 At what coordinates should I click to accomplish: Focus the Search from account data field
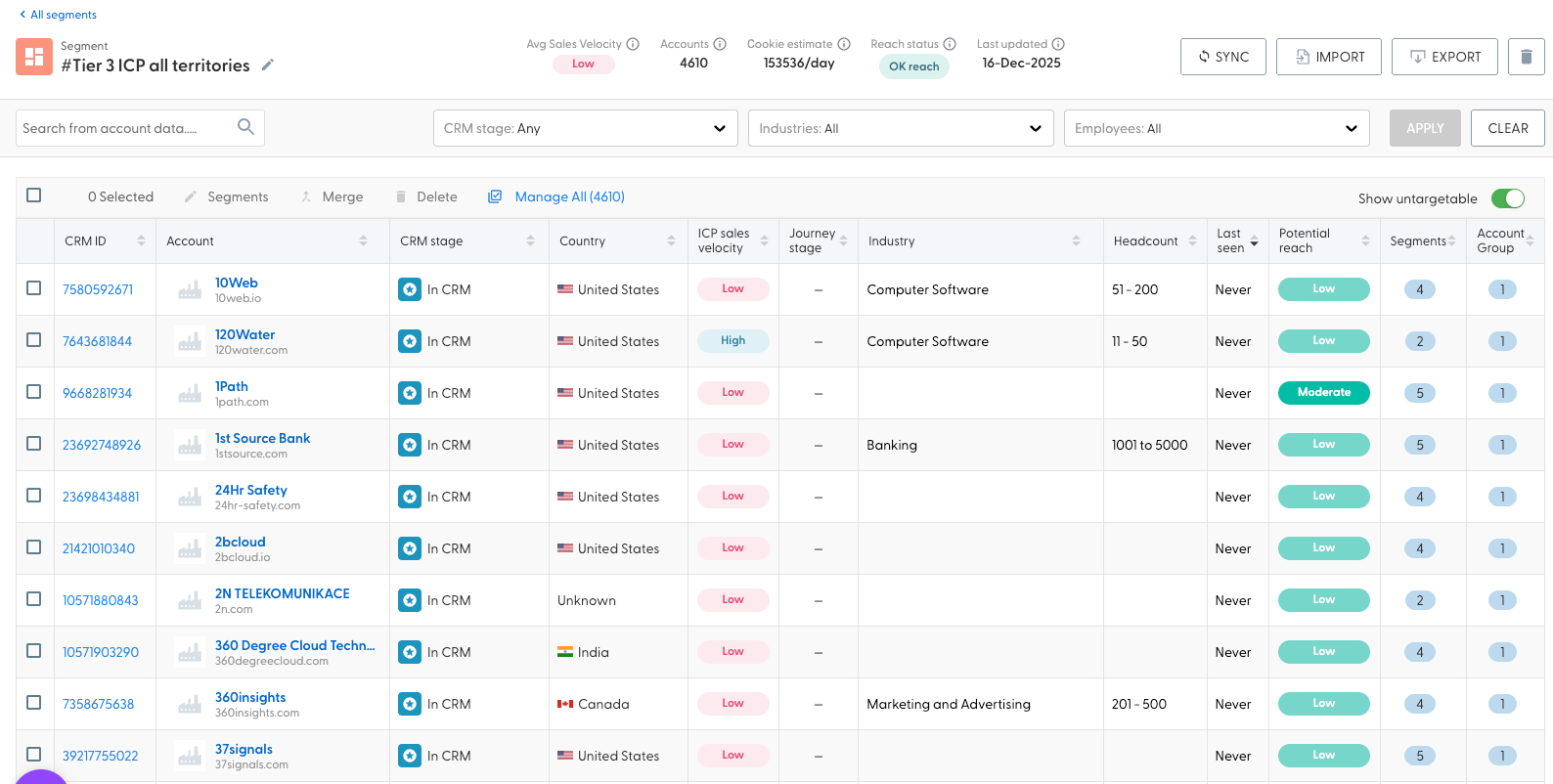(x=122, y=128)
